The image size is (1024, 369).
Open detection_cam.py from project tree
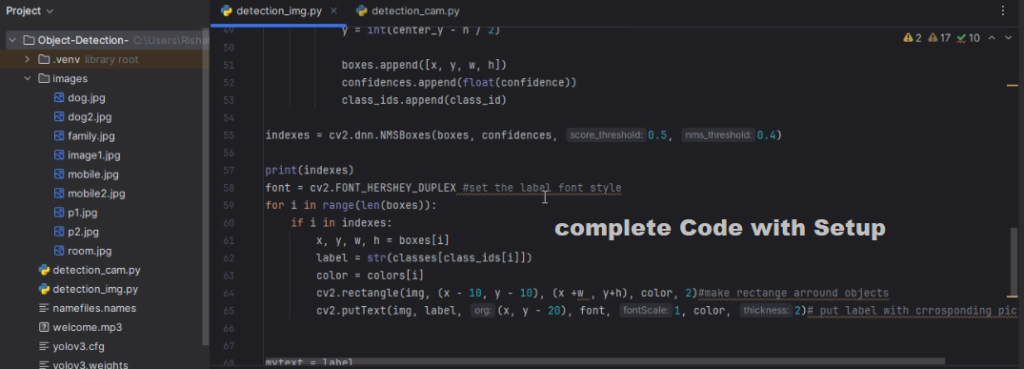point(96,270)
